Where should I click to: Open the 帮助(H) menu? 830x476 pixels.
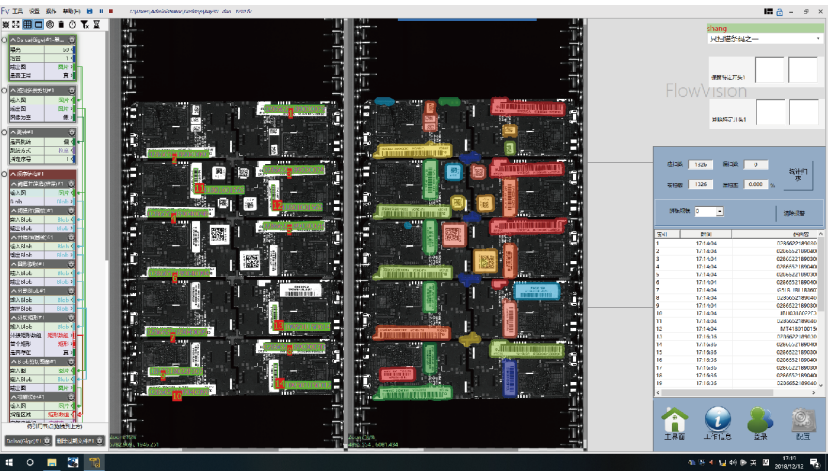click(x=71, y=11)
